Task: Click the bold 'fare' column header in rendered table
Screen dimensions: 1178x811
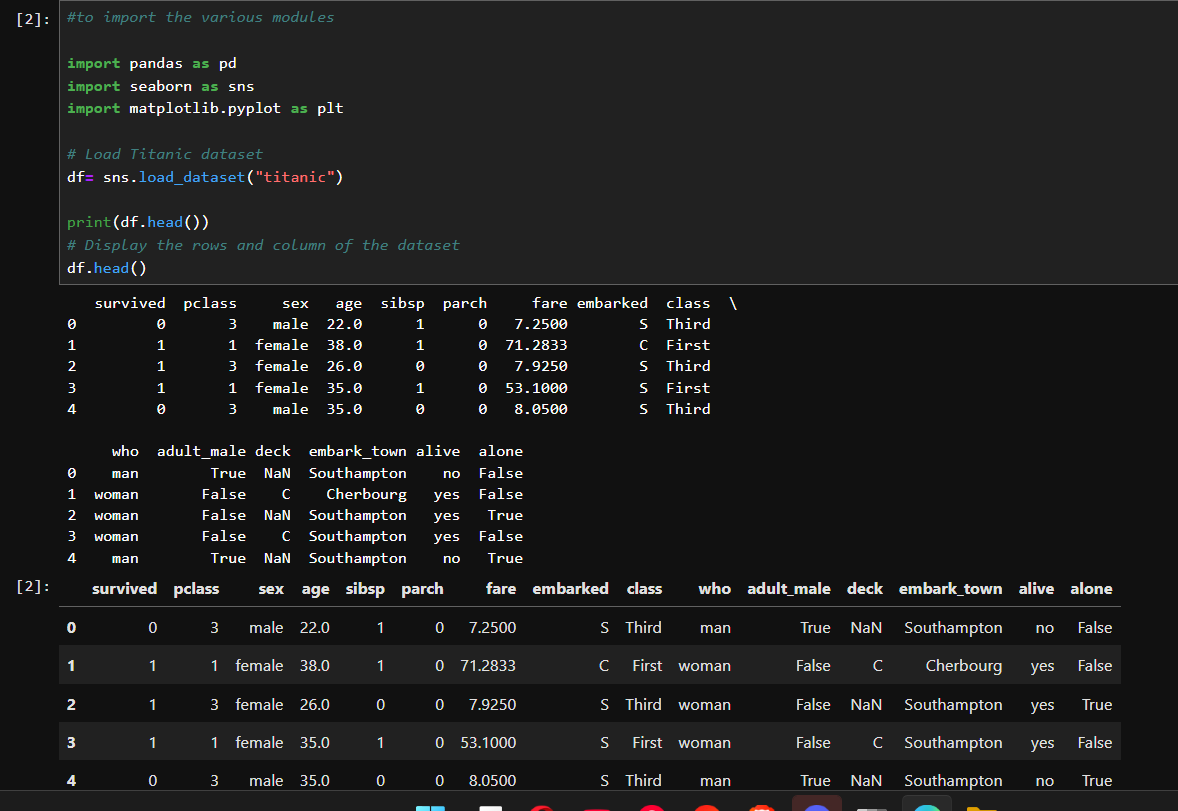Action: click(501, 589)
